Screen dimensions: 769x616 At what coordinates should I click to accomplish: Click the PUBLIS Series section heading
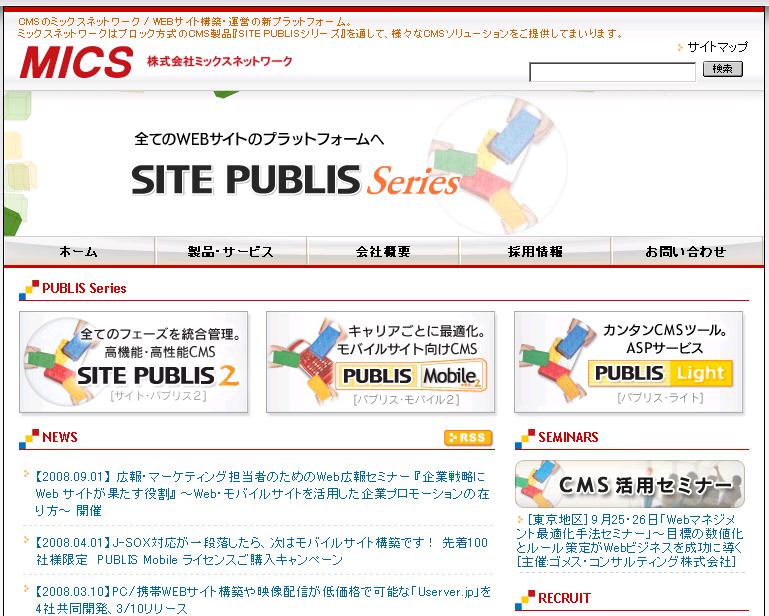(x=84, y=288)
